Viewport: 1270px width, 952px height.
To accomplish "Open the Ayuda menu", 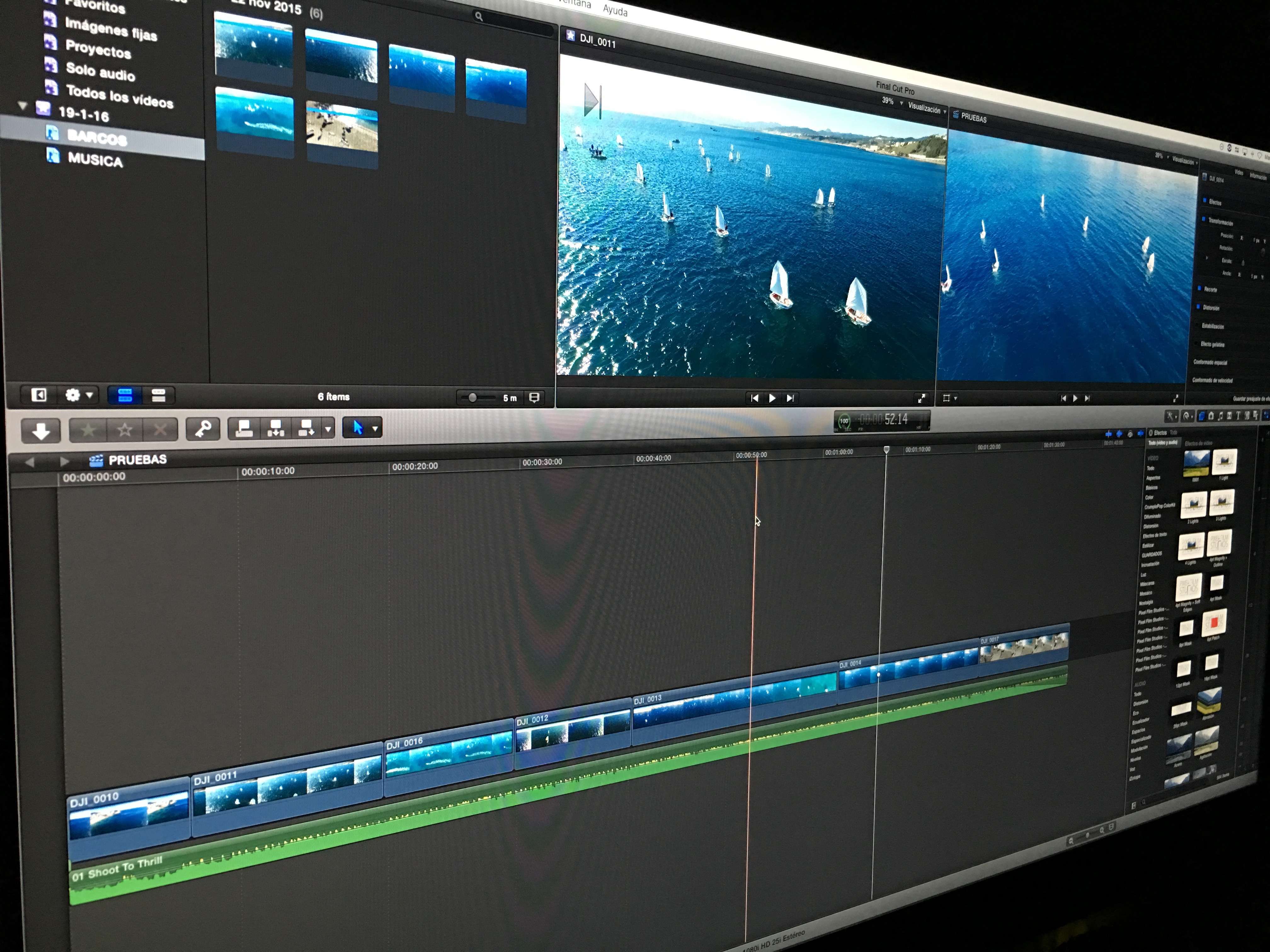I will (615, 10).
